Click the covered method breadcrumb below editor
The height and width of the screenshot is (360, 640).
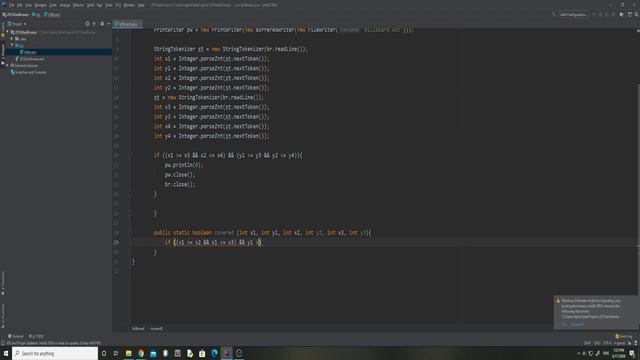(156, 329)
